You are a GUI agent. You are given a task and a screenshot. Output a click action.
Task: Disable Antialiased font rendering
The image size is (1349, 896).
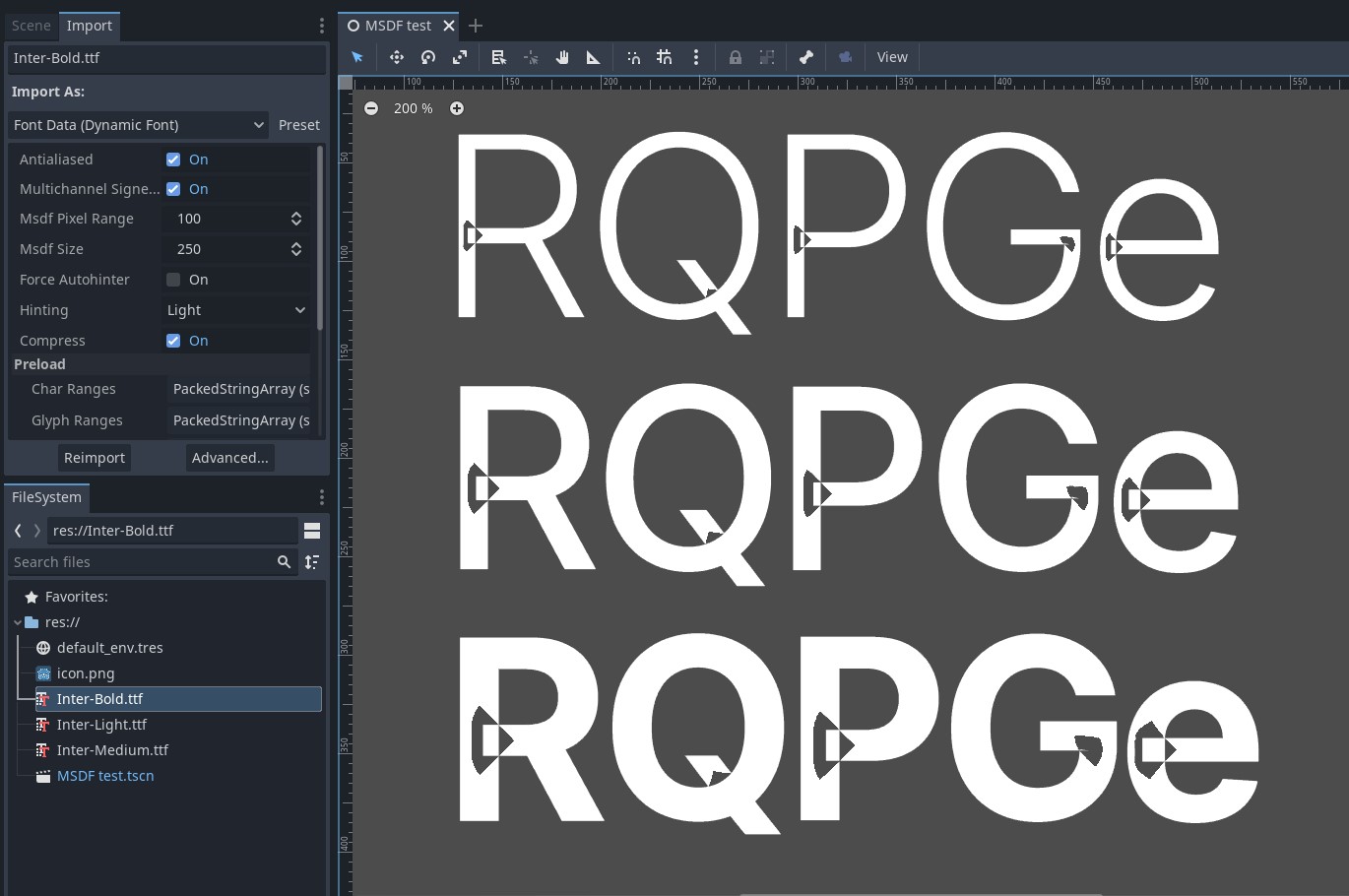(x=173, y=159)
